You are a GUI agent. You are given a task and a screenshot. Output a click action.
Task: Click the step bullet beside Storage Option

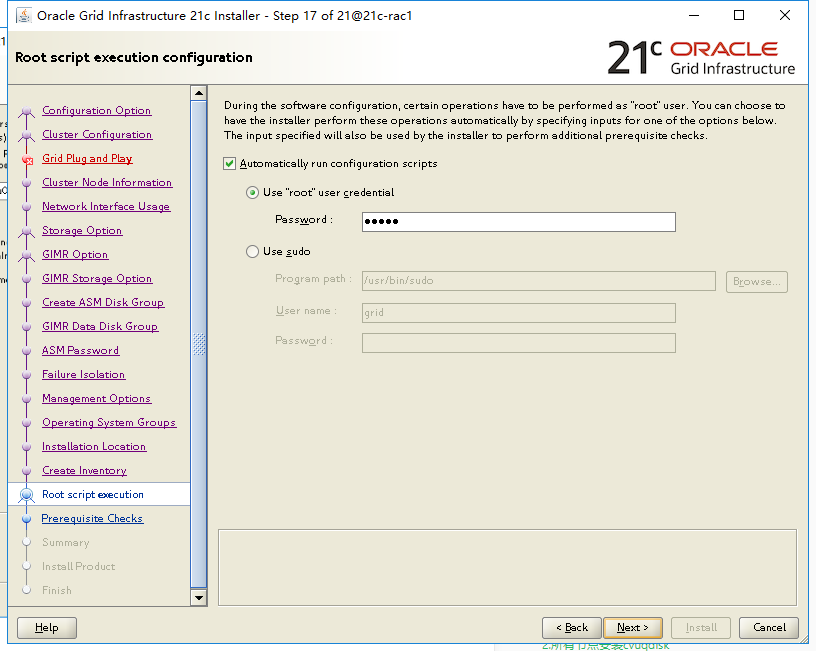pyautogui.click(x=27, y=231)
